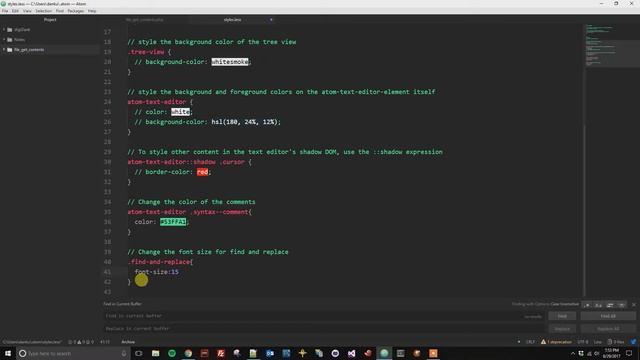Close the find and replace panel
The width and height of the screenshot is (640, 360).
pos(633,304)
